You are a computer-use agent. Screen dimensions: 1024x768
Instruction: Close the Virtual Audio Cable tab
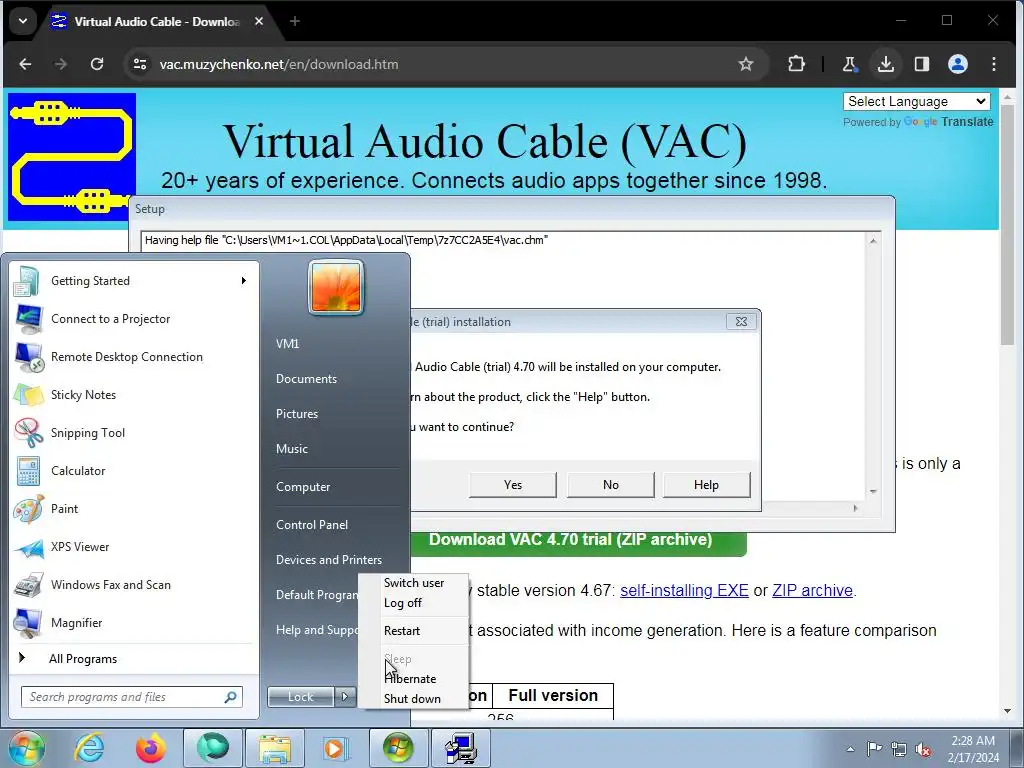259,21
